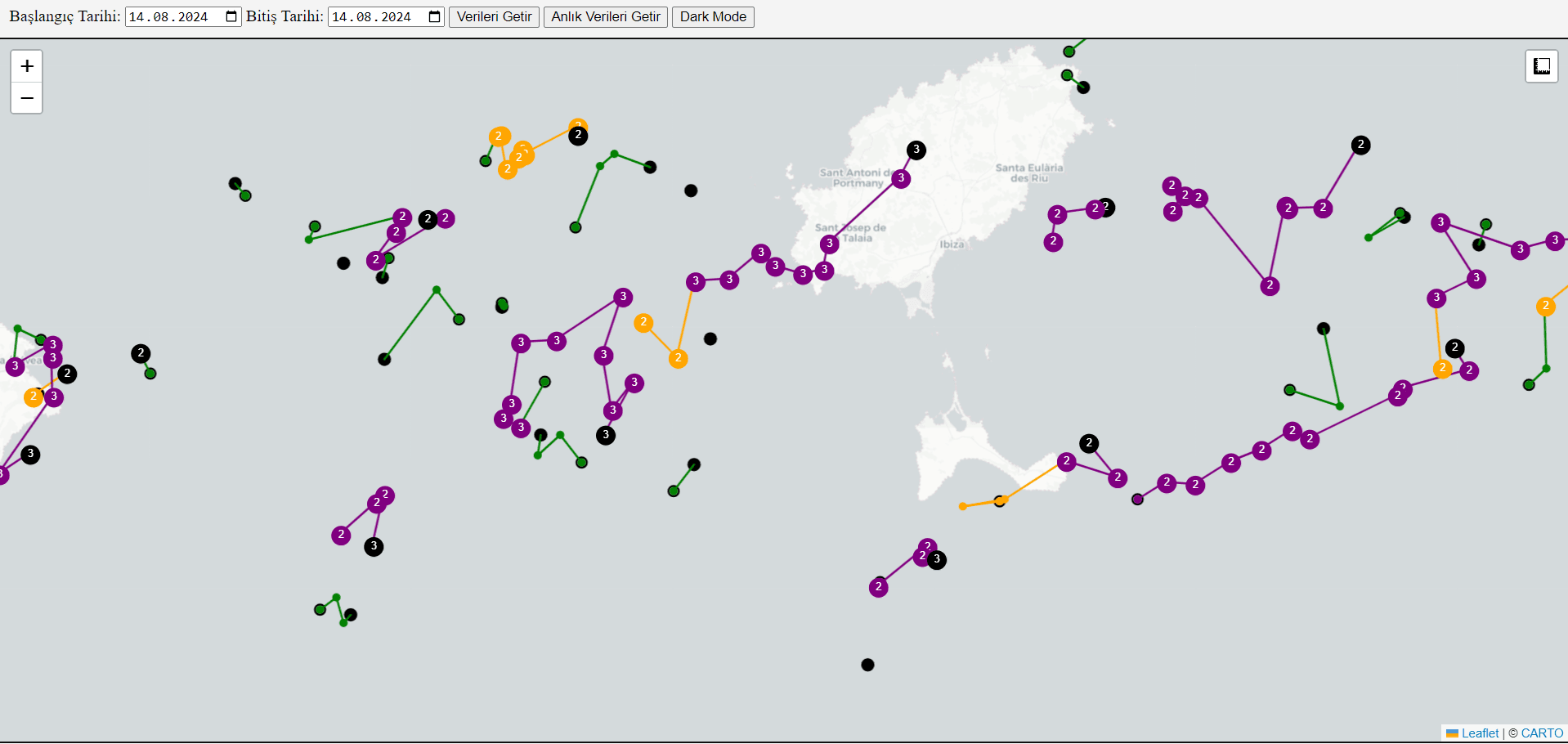Click the Ibiza town map label

click(952, 244)
